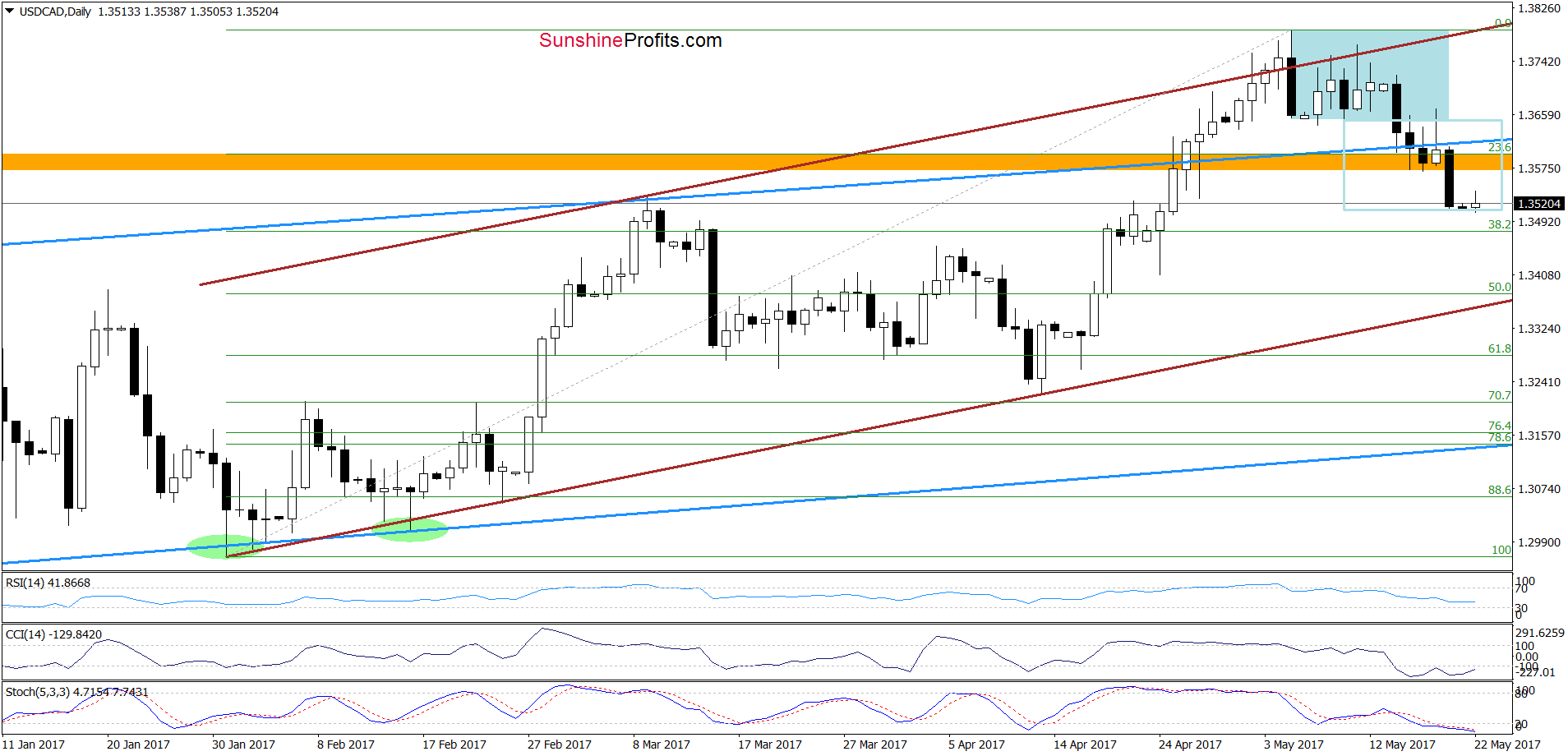Click price axis value 1.36590
Screen dimensions: 1568x756
pos(1539,115)
